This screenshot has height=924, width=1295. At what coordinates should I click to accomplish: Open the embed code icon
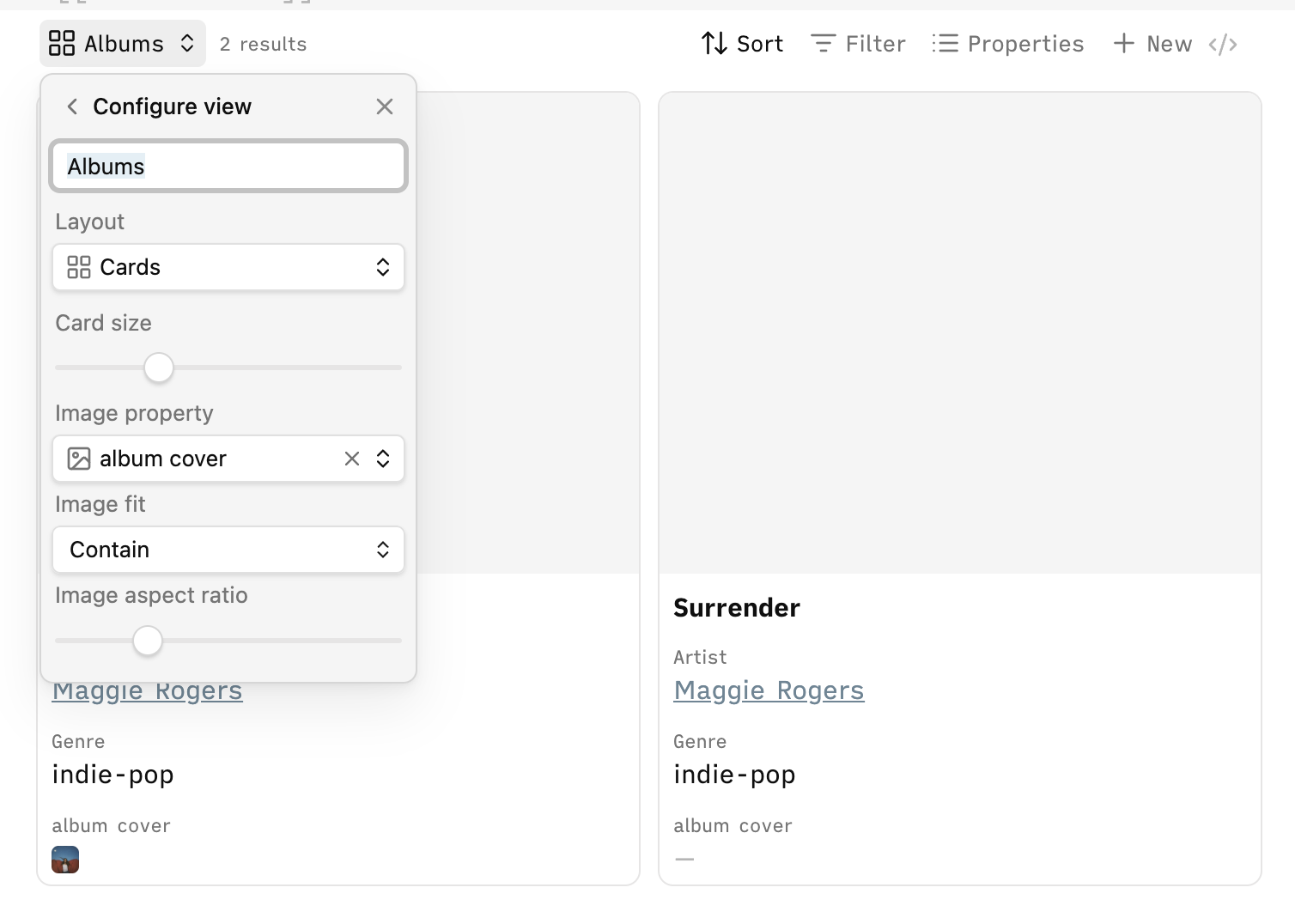click(1223, 44)
